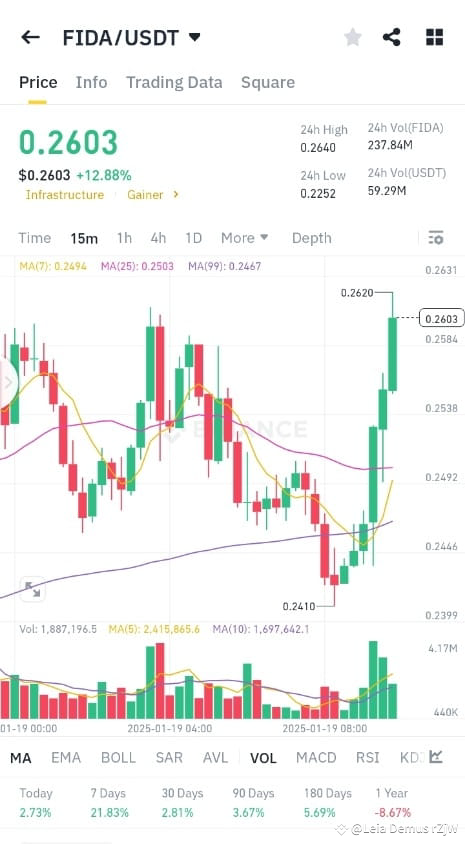Image resolution: width=465 pixels, height=844 pixels.
Task: Open indicator chart icon after KDJ
Action: coord(436,757)
